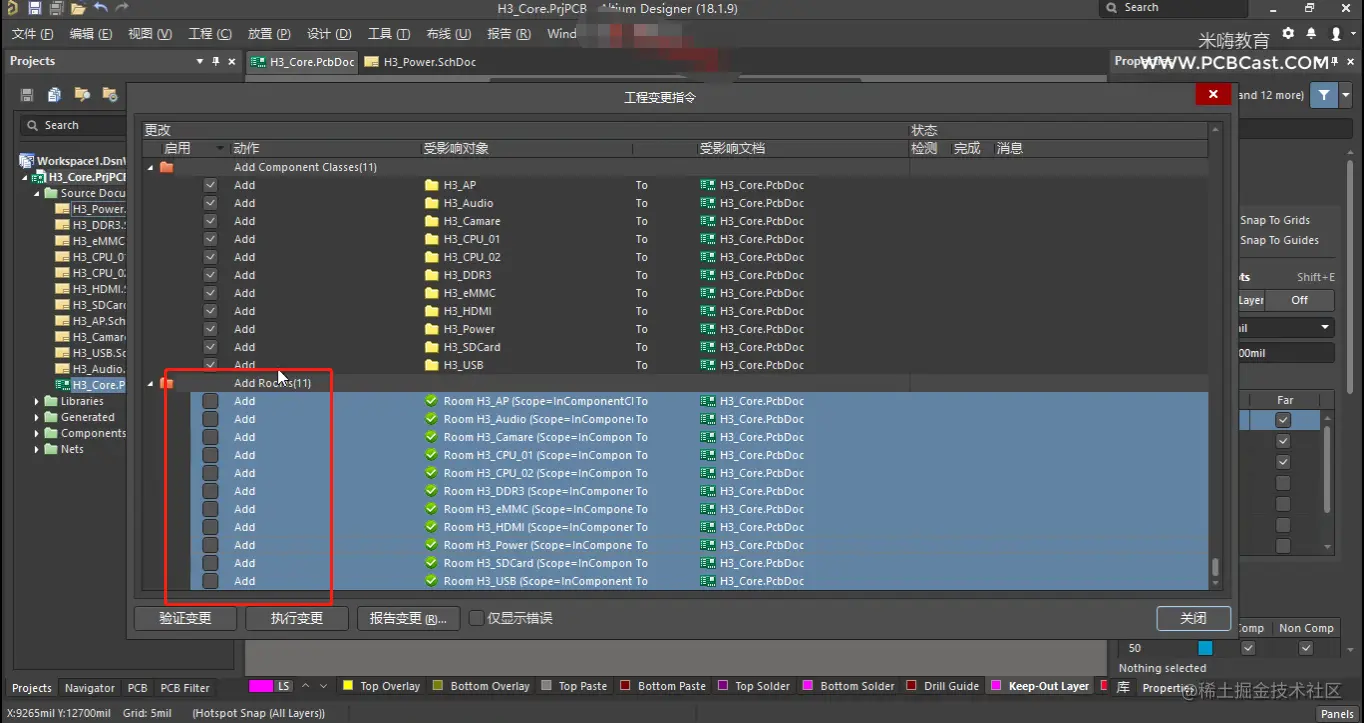Click the 验证变更 button

185,618
